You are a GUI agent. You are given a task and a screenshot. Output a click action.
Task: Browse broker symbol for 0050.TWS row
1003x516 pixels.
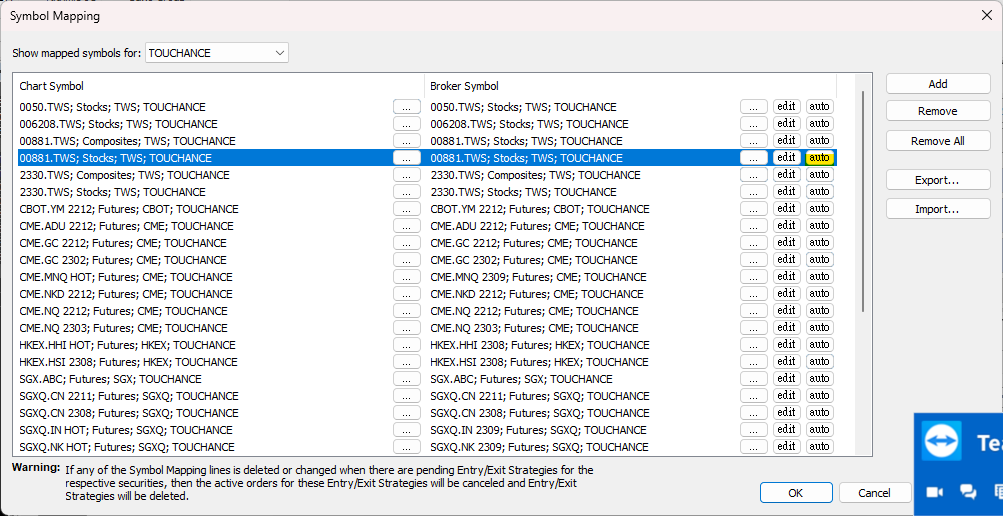point(754,107)
